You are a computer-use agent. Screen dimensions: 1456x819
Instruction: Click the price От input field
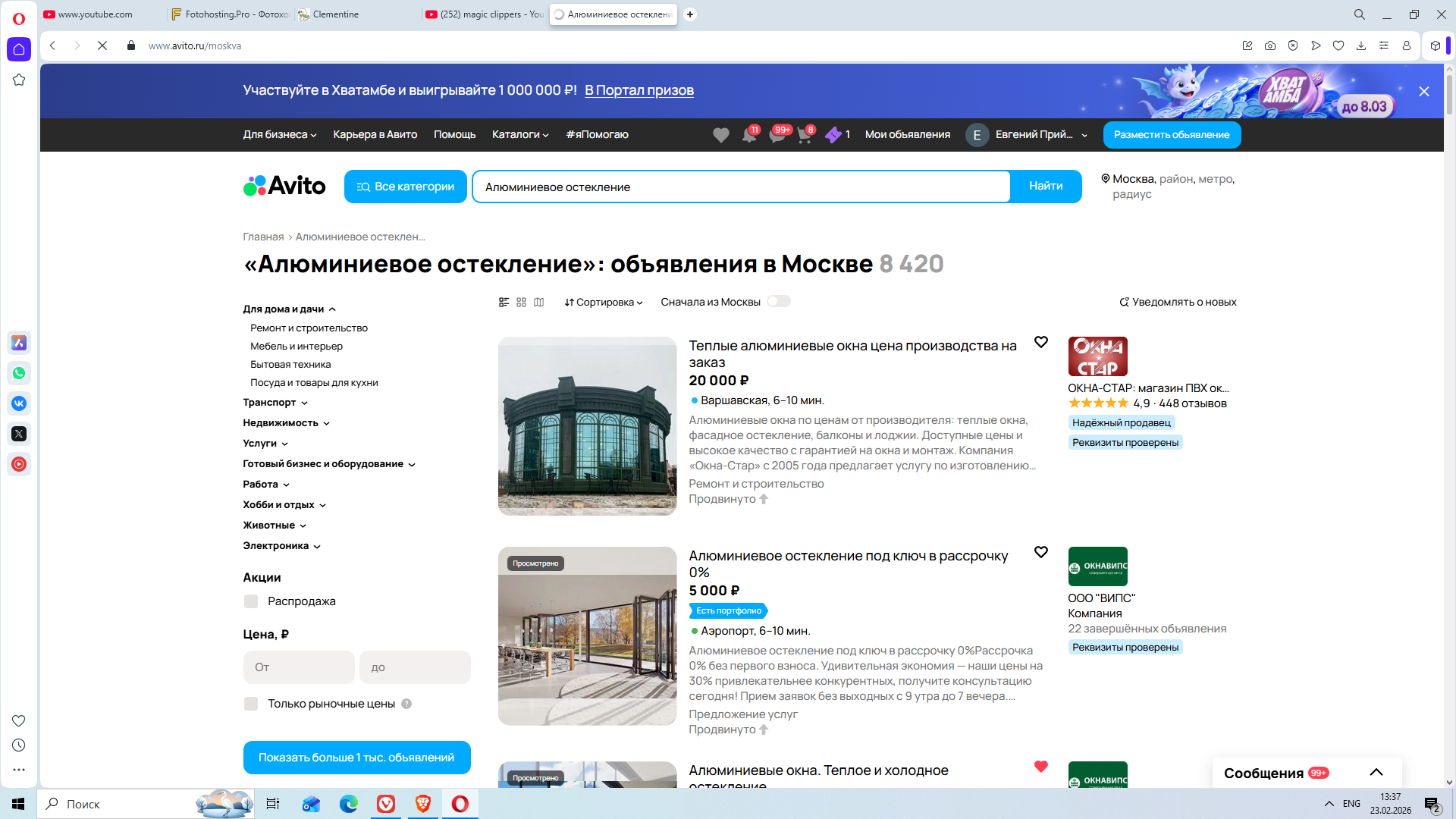pyautogui.click(x=299, y=667)
